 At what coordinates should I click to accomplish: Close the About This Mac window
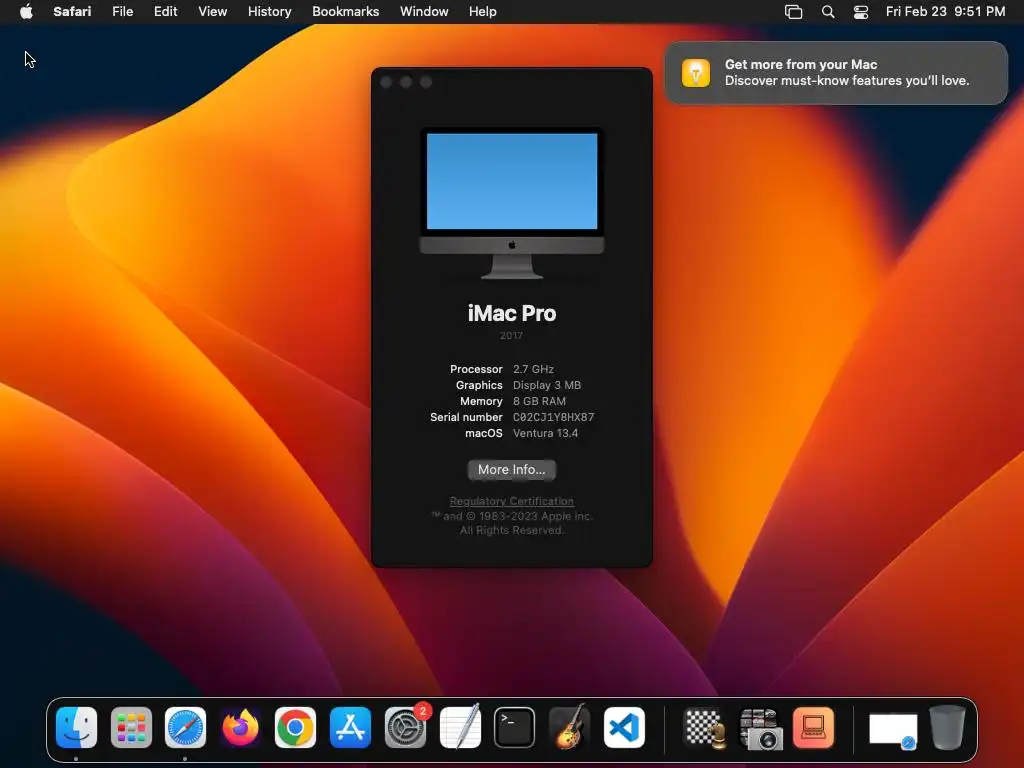386,82
